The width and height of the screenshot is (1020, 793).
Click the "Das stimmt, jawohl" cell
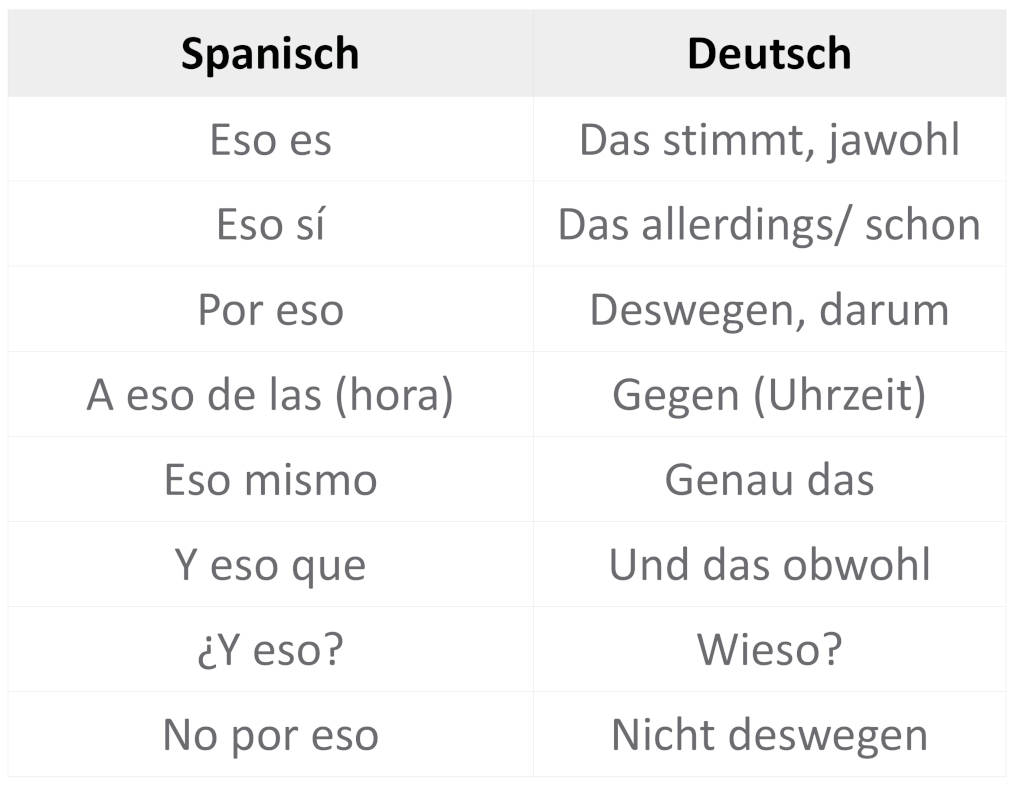769,140
